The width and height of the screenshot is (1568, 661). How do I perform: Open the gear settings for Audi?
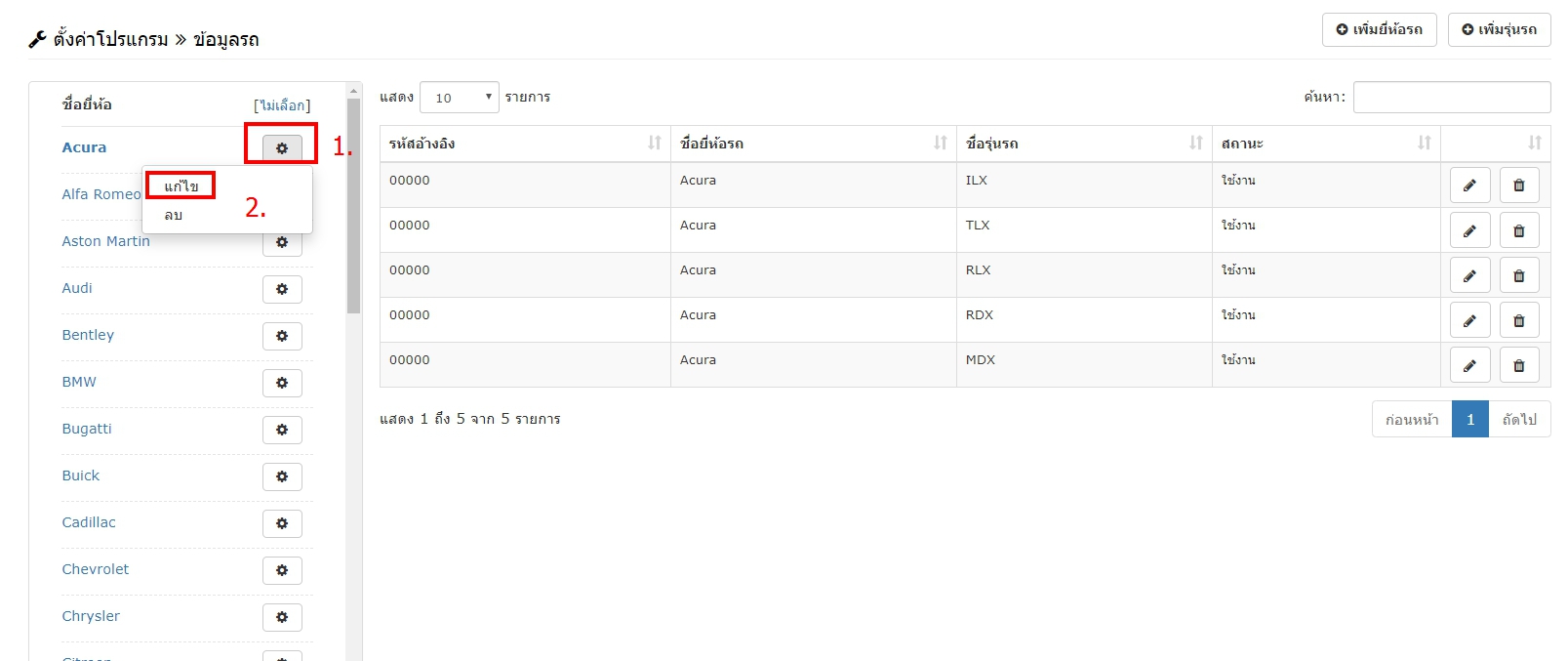click(282, 289)
